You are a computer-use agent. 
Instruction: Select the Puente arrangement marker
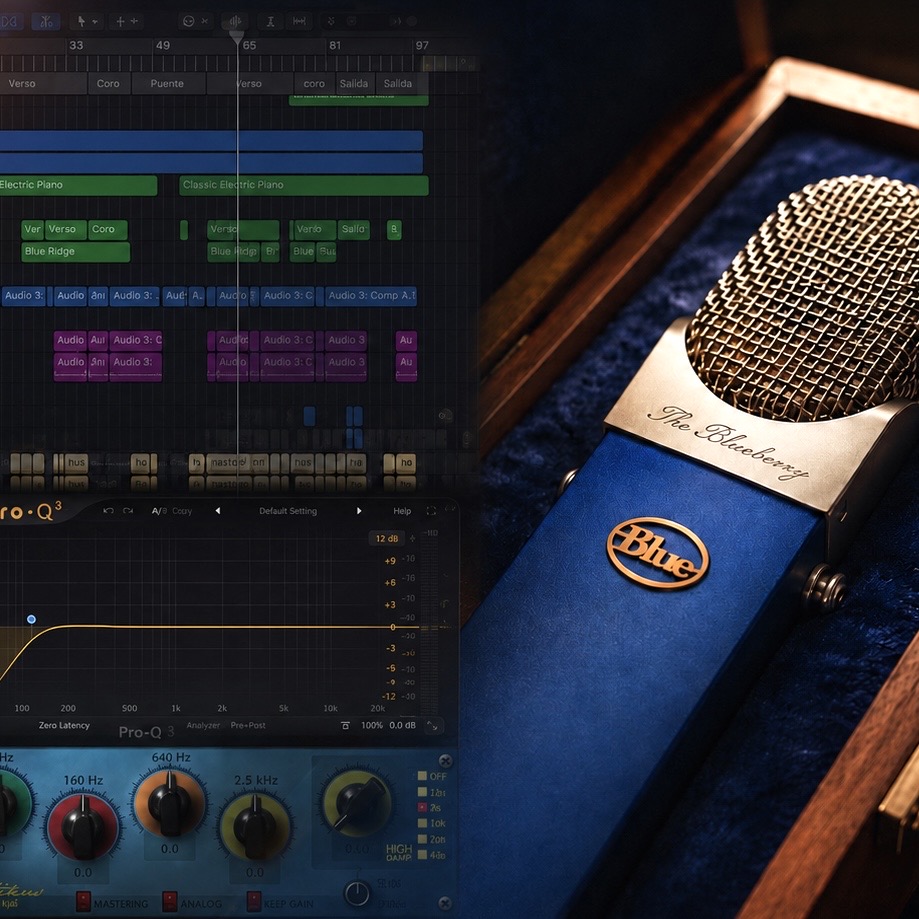(168, 84)
